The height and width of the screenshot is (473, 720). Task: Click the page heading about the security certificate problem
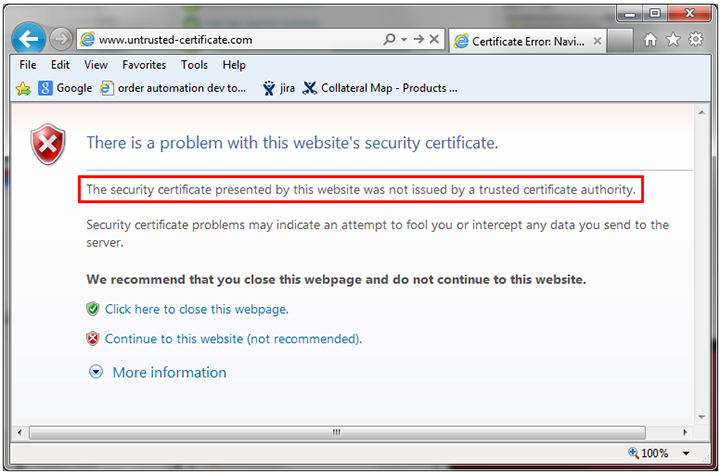tap(292, 143)
